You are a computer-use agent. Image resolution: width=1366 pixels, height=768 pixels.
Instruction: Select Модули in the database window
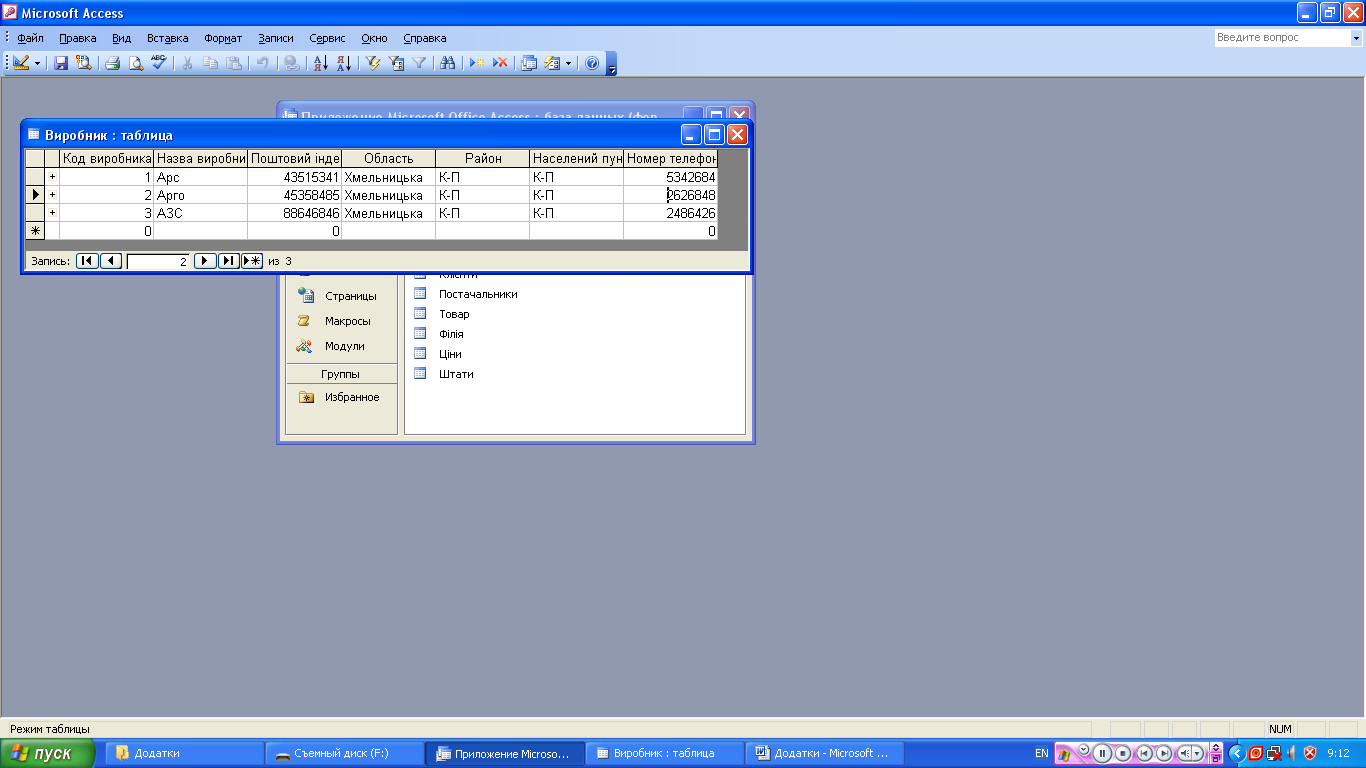pos(333,346)
